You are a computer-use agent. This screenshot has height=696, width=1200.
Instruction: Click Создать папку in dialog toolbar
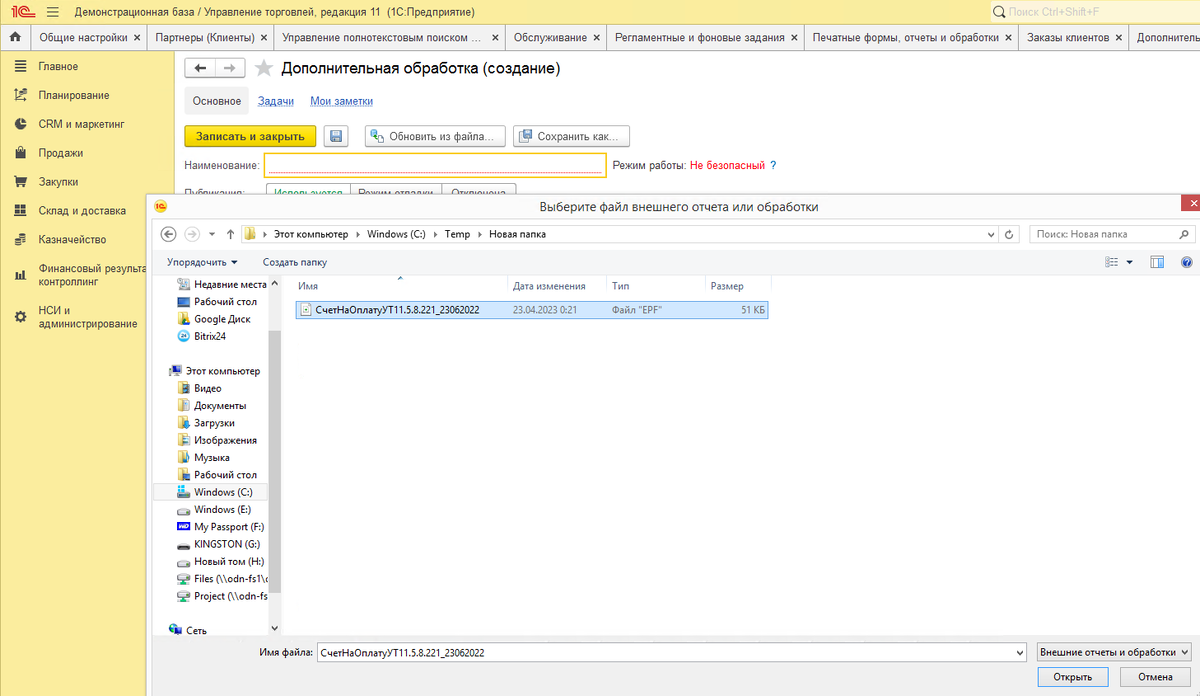tap(295, 262)
